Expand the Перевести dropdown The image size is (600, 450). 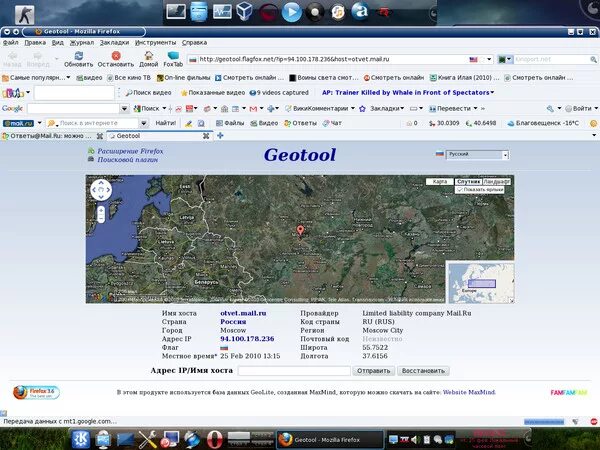475,109
